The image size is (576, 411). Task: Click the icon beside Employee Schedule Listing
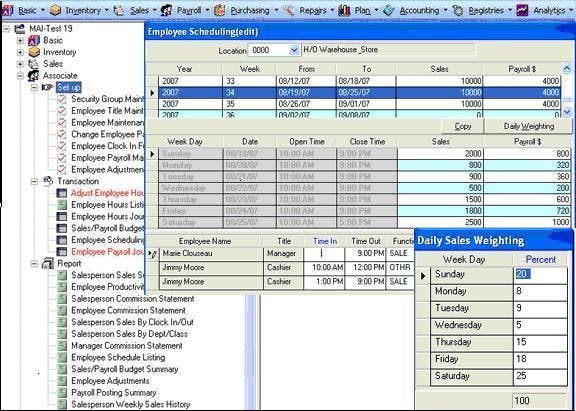tap(62, 358)
